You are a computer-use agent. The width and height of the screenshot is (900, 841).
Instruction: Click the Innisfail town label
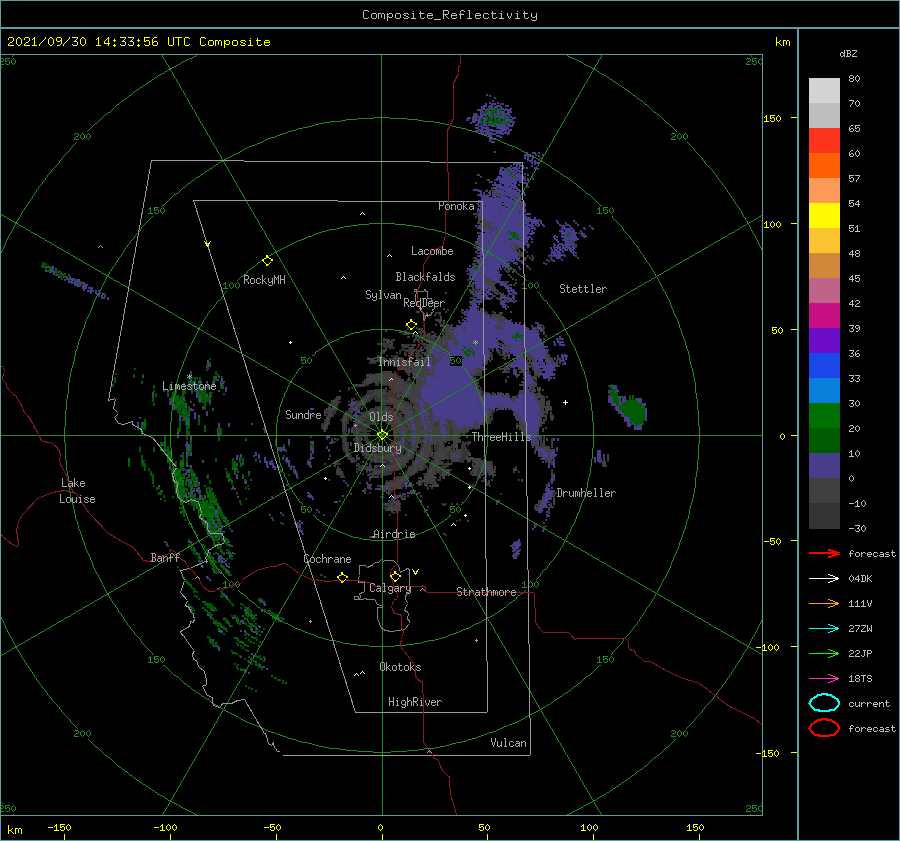(x=404, y=362)
